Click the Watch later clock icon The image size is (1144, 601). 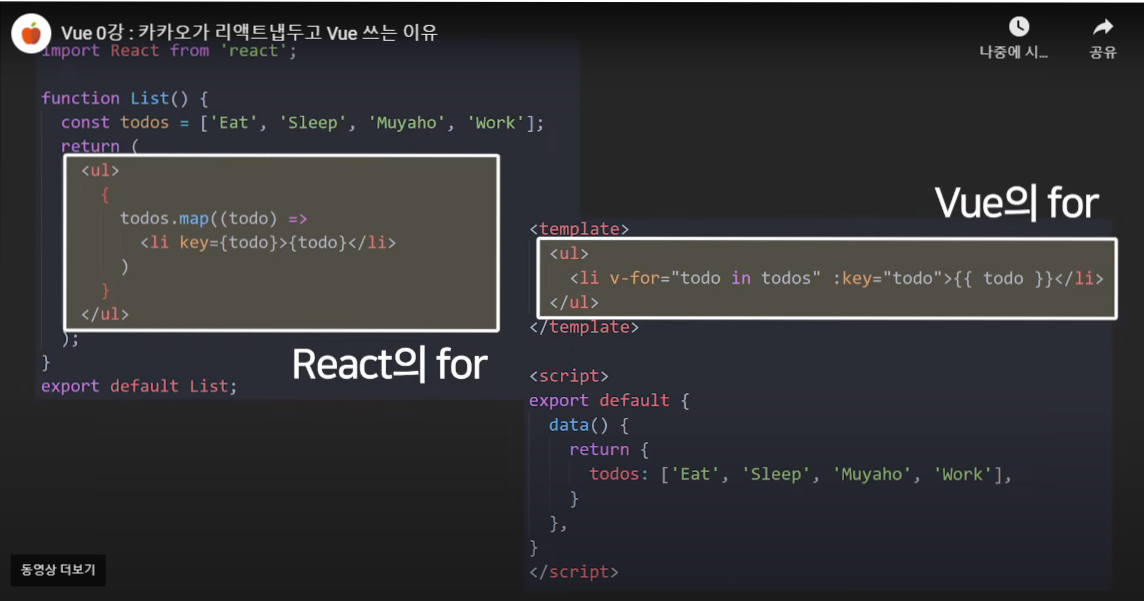pos(1019,27)
